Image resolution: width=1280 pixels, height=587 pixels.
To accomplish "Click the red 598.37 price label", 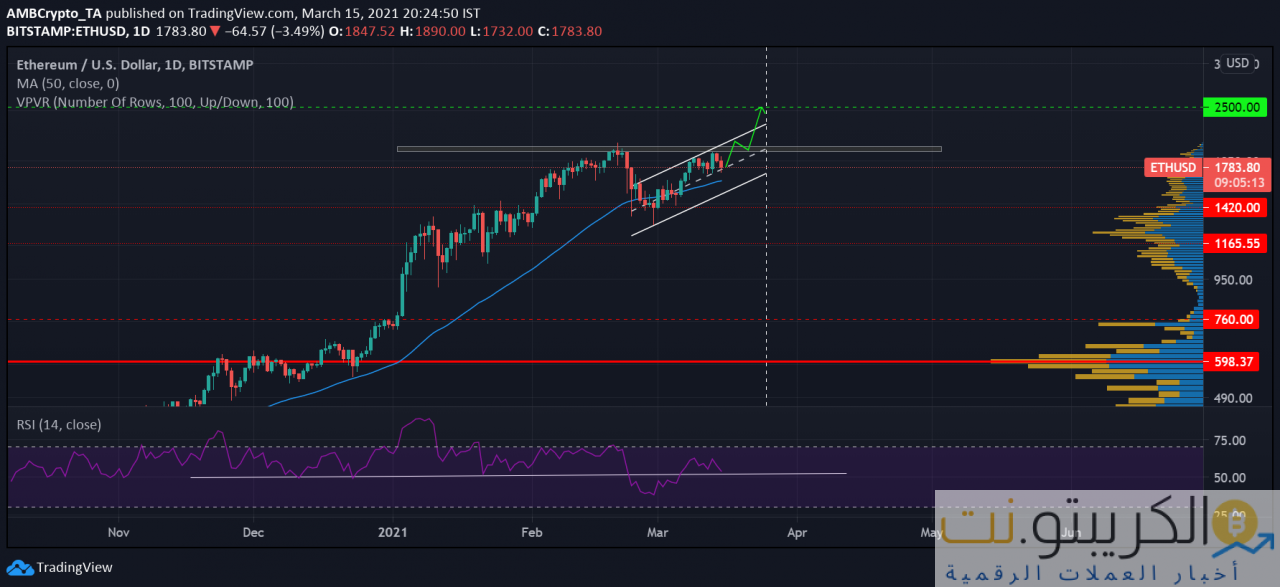I will 1236,361.
